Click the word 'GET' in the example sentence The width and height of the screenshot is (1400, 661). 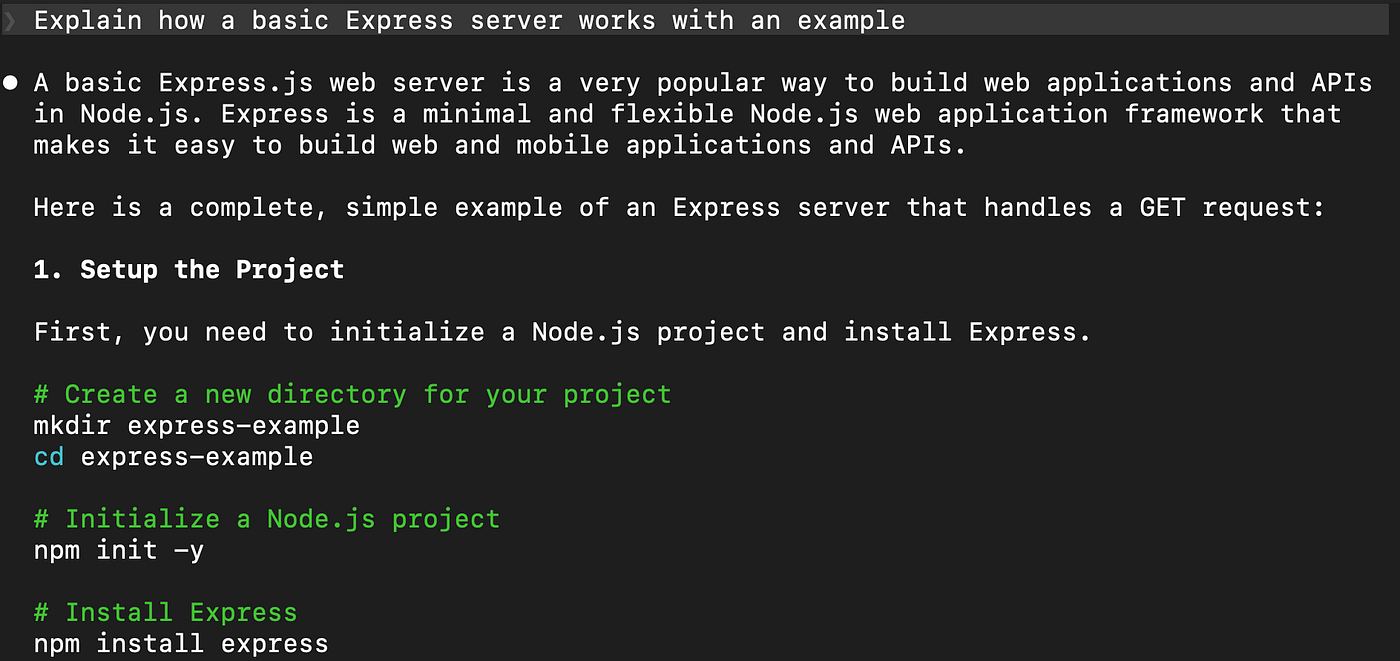click(1163, 208)
